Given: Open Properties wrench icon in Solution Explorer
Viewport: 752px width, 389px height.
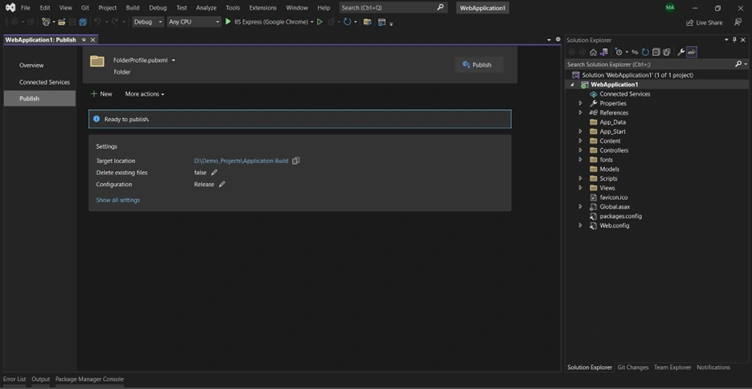Looking at the screenshot, I should (681, 52).
